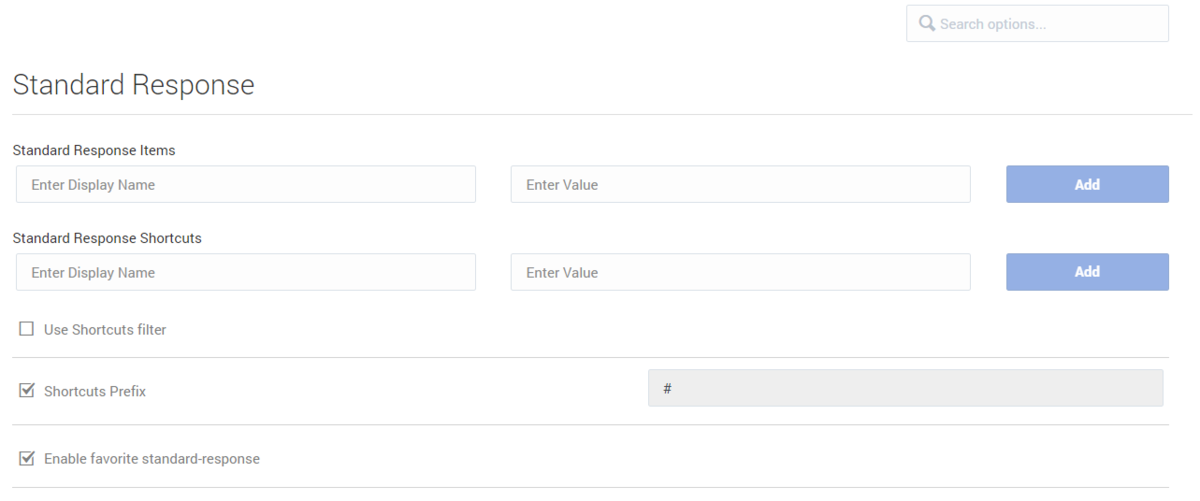The image size is (1200, 501).
Task: Click the Shortcuts Prefix label text
Action: (x=95, y=392)
